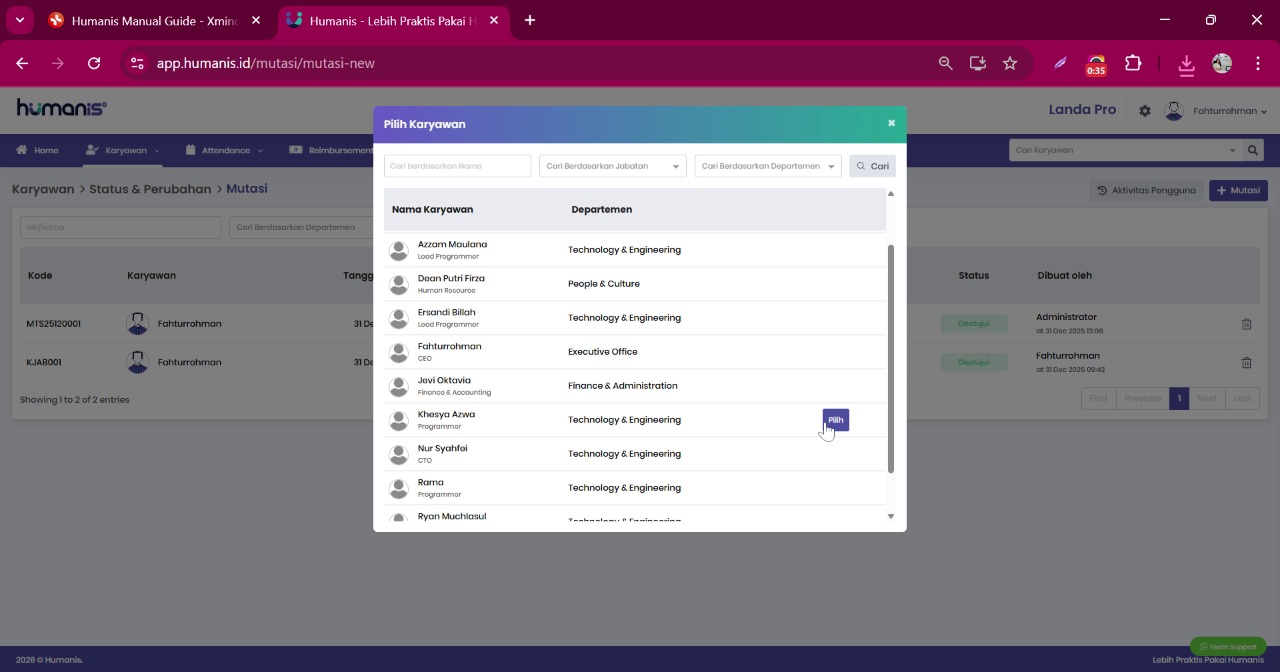Image resolution: width=1280 pixels, height=672 pixels.
Task: Focus the Cari berdasarkan Nama field
Action: 457,166
